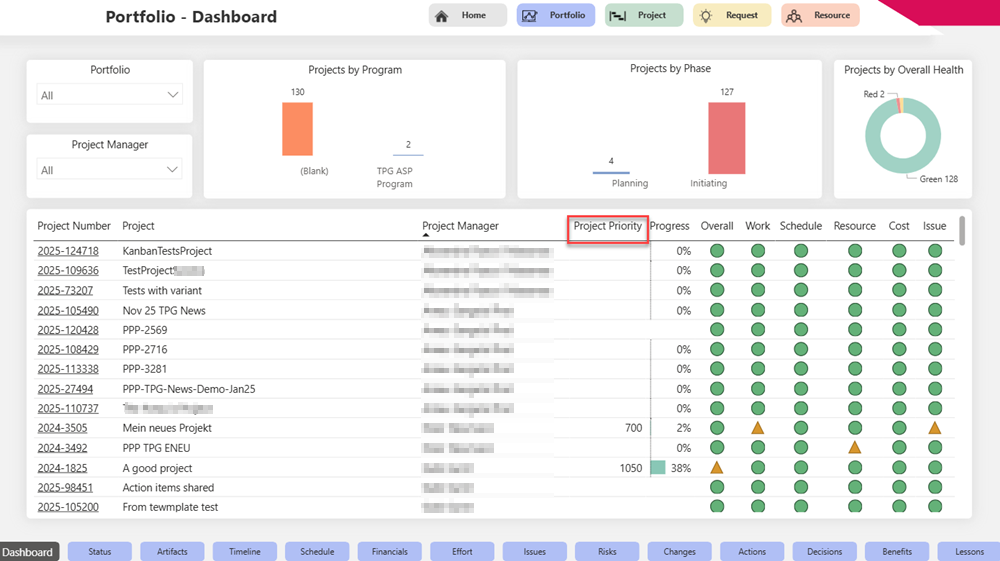This screenshot has width=1000, height=561.
Task: Open project link 2025-120428
Action: [68, 330]
